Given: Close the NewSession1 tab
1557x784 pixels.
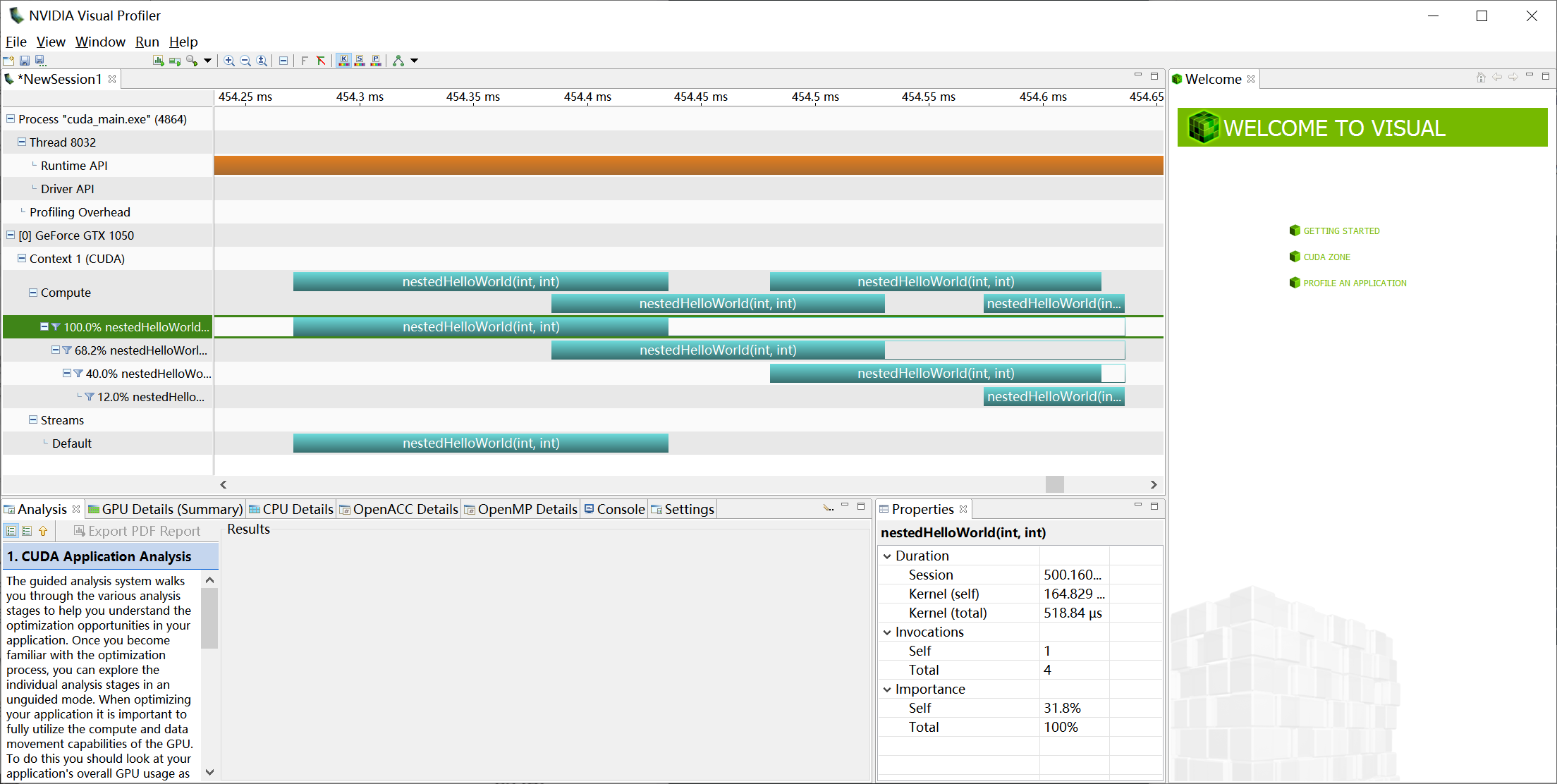Looking at the screenshot, I should pyautogui.click(x=112, y=79).
